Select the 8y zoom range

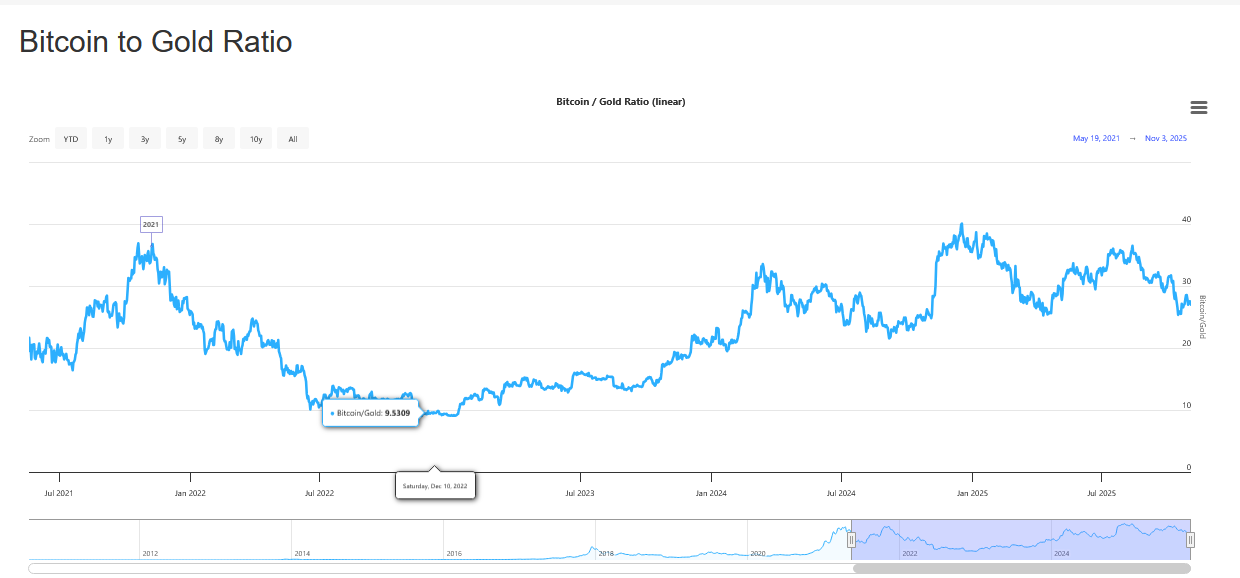pyautogui.click(x=219, y=139)
